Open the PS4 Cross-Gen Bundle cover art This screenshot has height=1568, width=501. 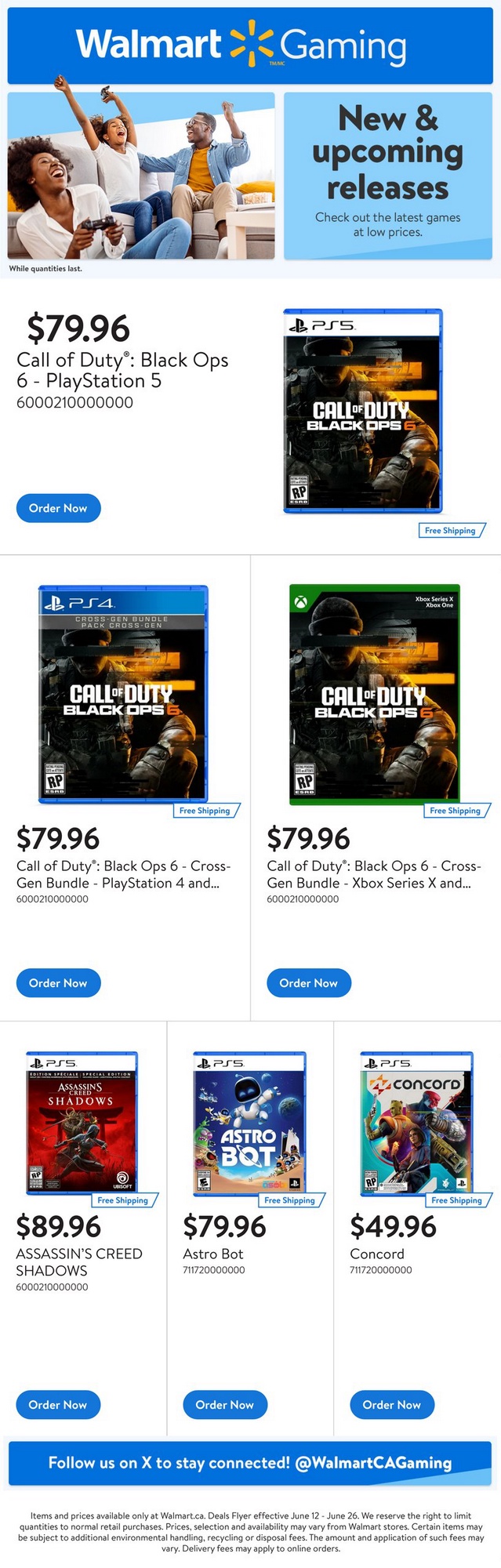123,693
